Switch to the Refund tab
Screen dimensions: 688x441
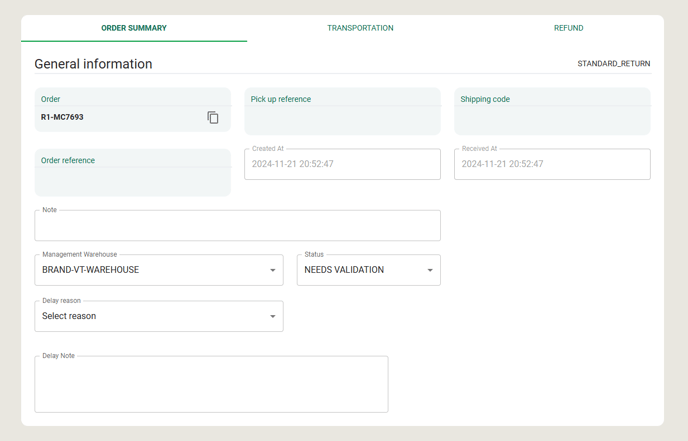click(x=569, y=28)
